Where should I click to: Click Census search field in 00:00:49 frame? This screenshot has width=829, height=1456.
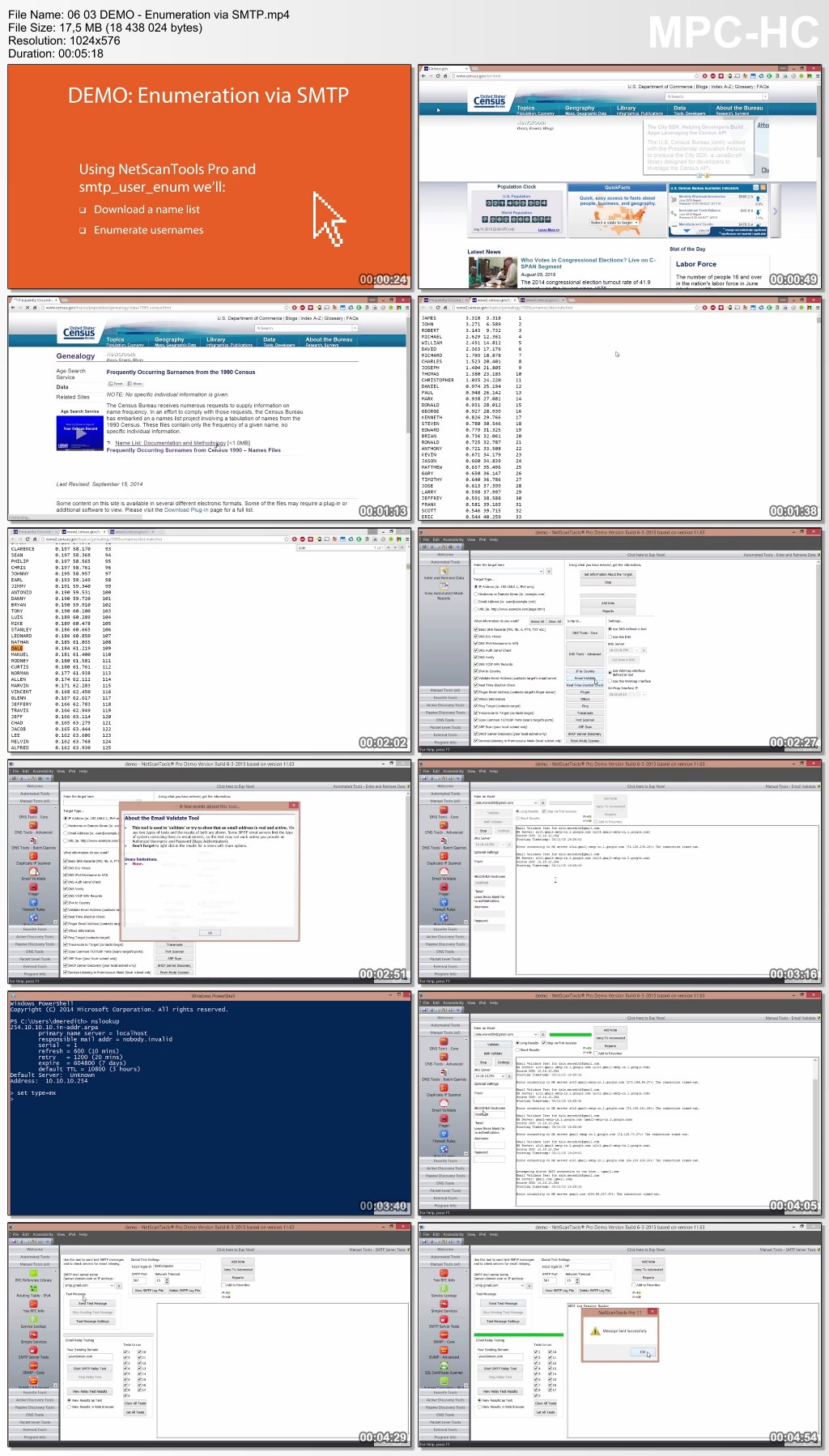point(716,96)
